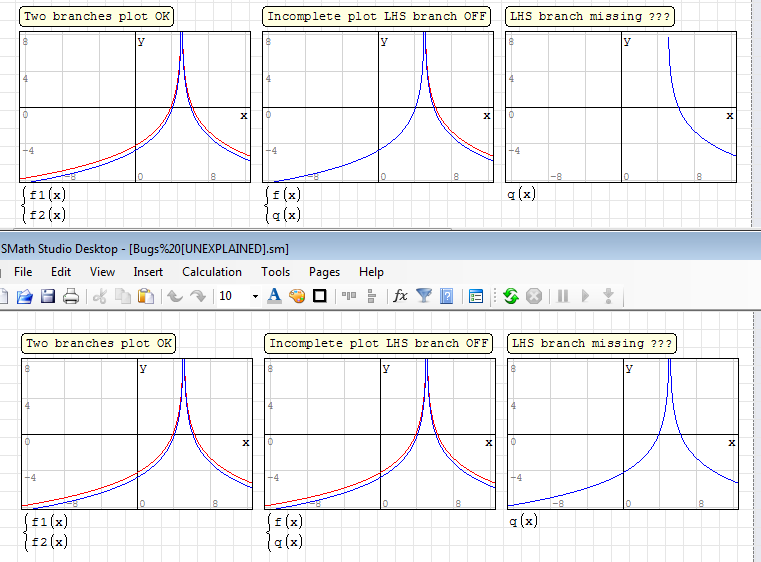The height and width of the screenshot is (562, 761).
Task: Click the Save floppy disk icon
Action: point(48,296)
